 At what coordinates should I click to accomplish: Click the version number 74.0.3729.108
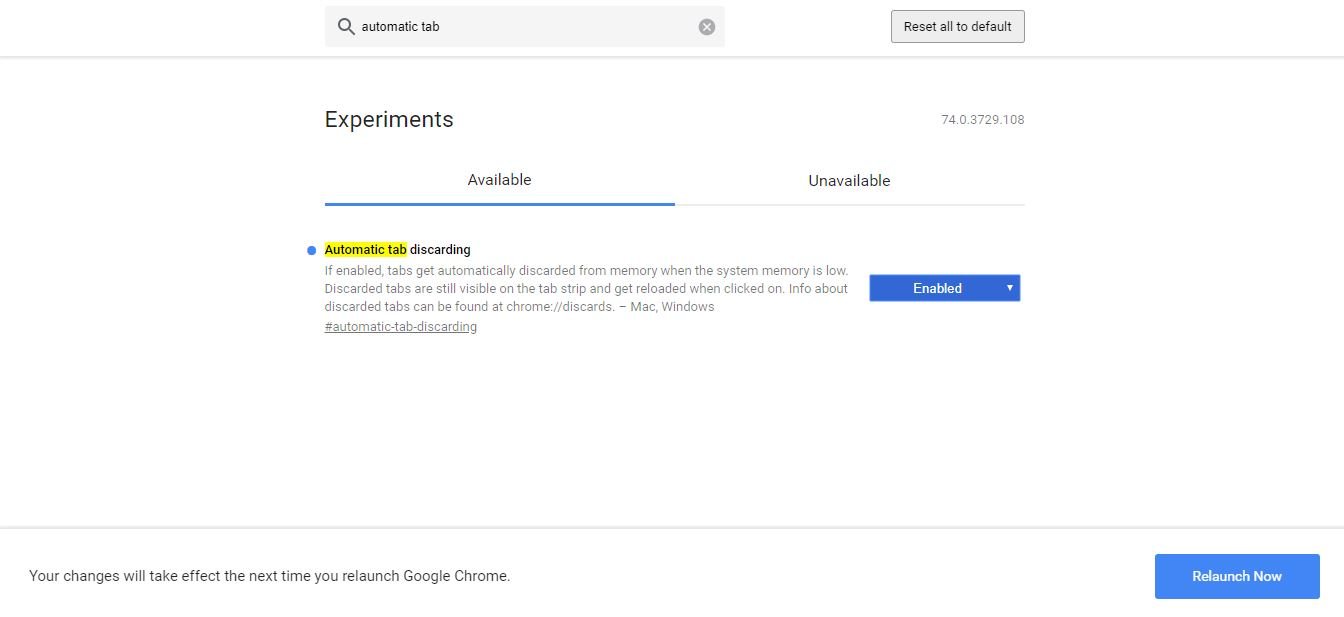pyautogui.click(x=983, y=120)
